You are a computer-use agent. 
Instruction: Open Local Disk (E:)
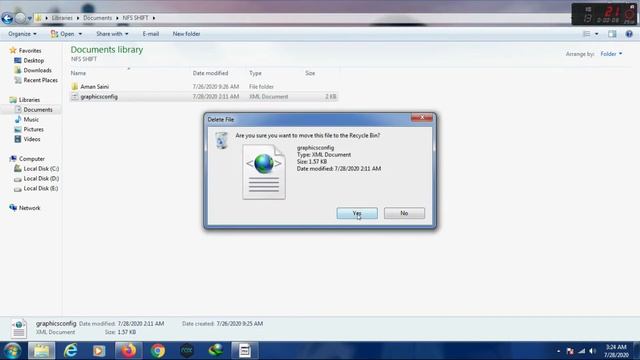[41, 188]
